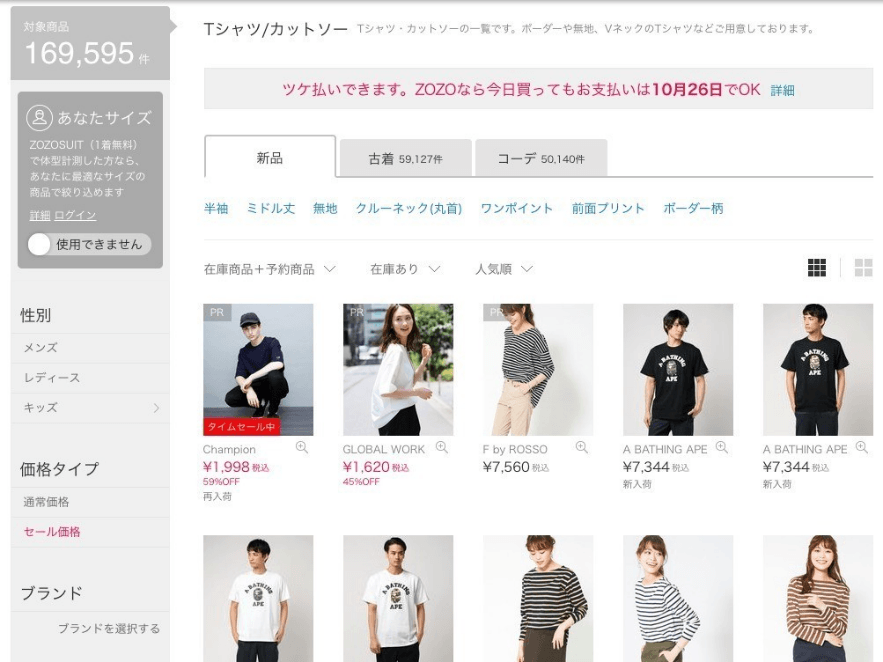The width and height of the screenshot is (883, 662).
Task: Switch to small grid view icon
Action: [x=817, y=268]
